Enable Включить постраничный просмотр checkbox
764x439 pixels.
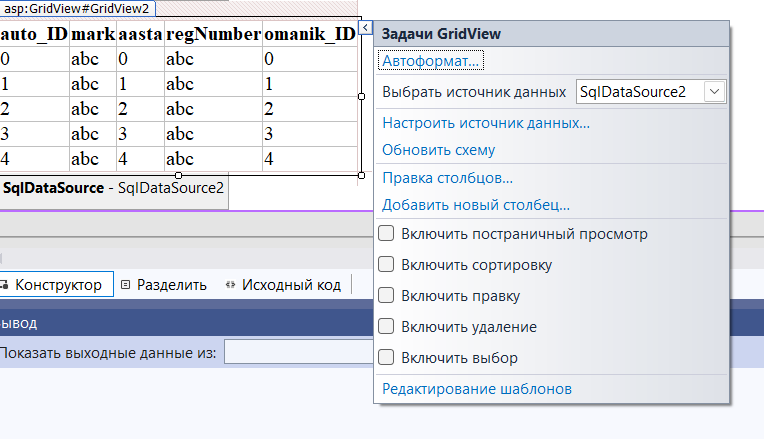click(x=386, y=233)
